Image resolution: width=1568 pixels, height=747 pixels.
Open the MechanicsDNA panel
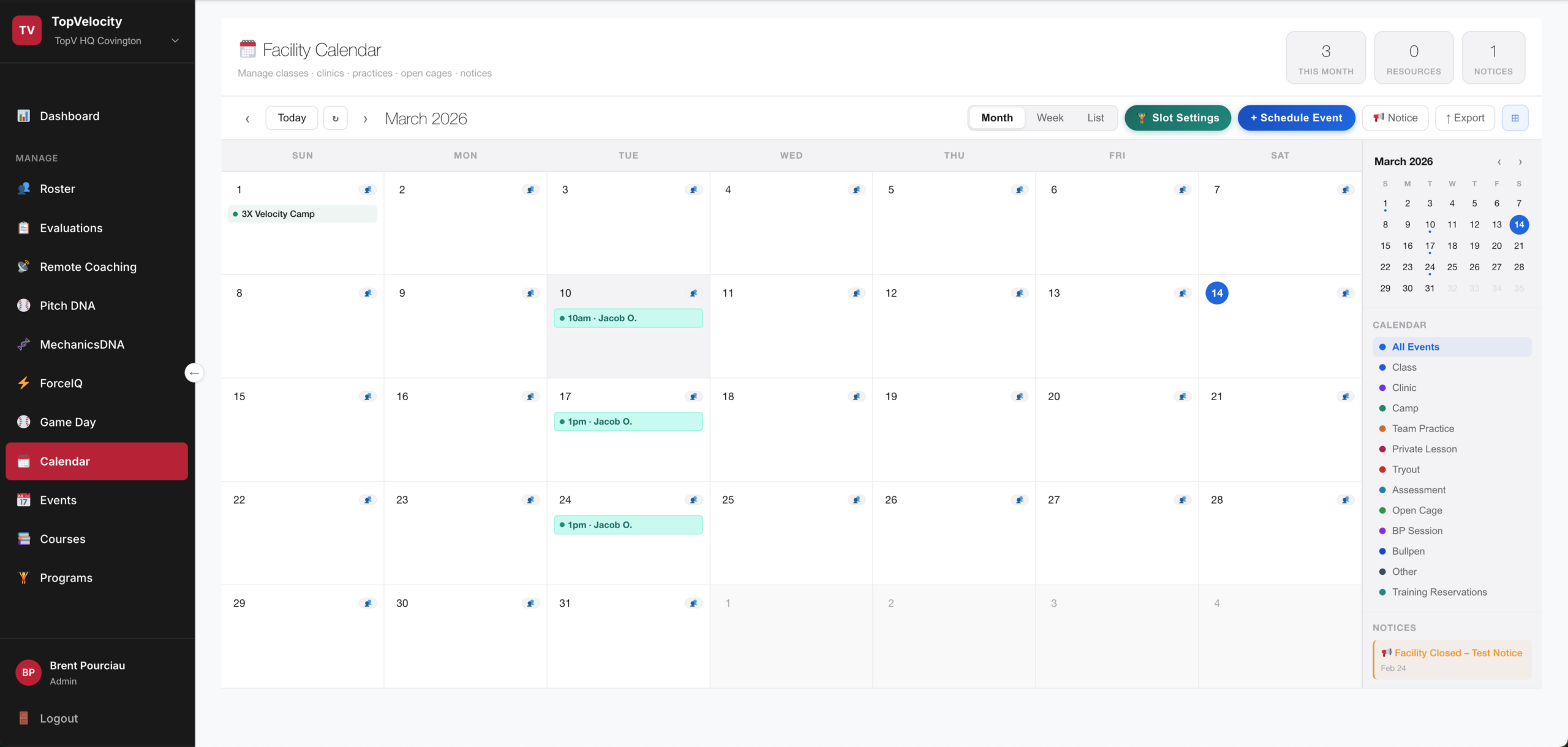pyautogui.click(x=81, y=344)
